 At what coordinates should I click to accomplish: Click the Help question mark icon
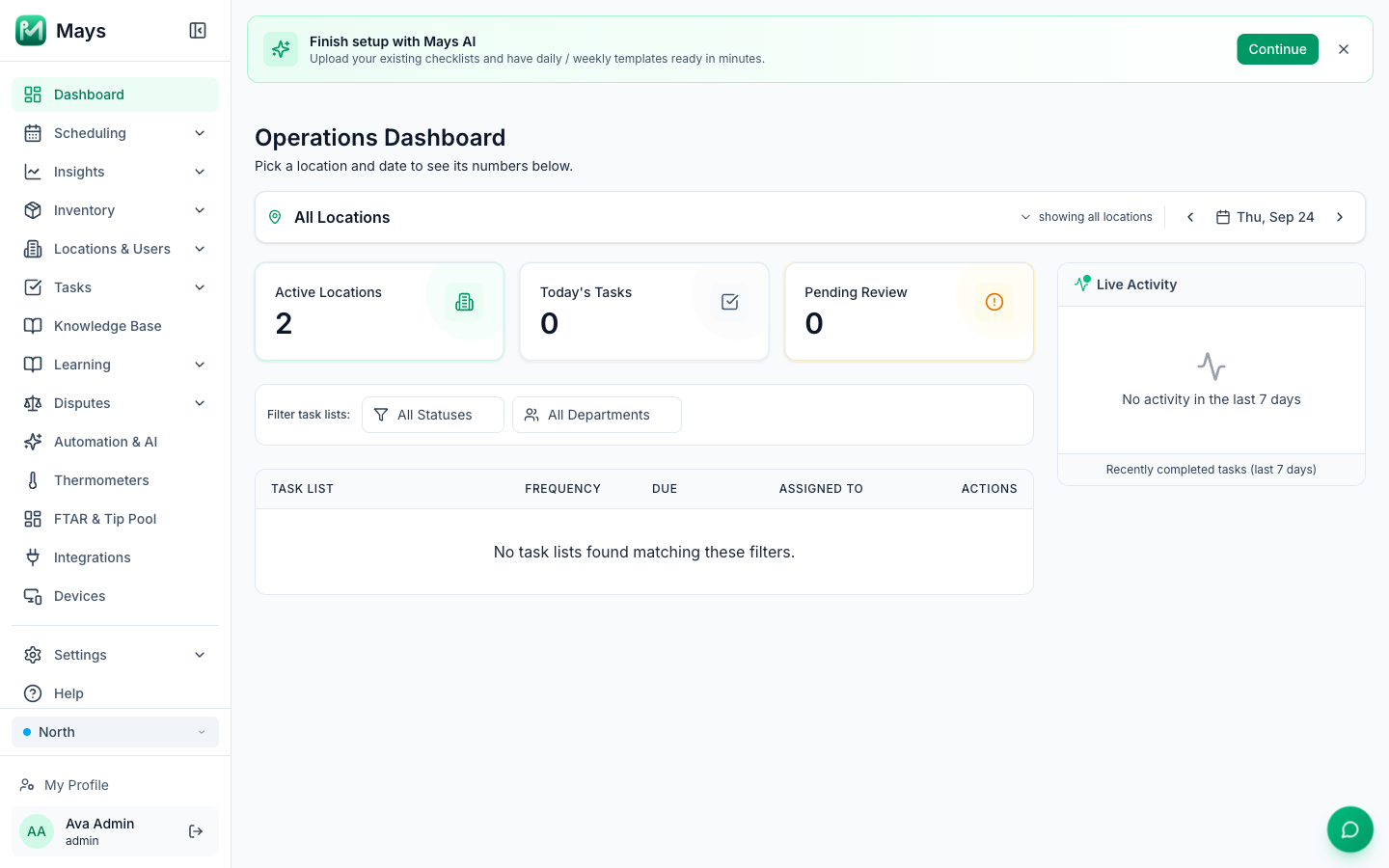[x=33, y=693]
